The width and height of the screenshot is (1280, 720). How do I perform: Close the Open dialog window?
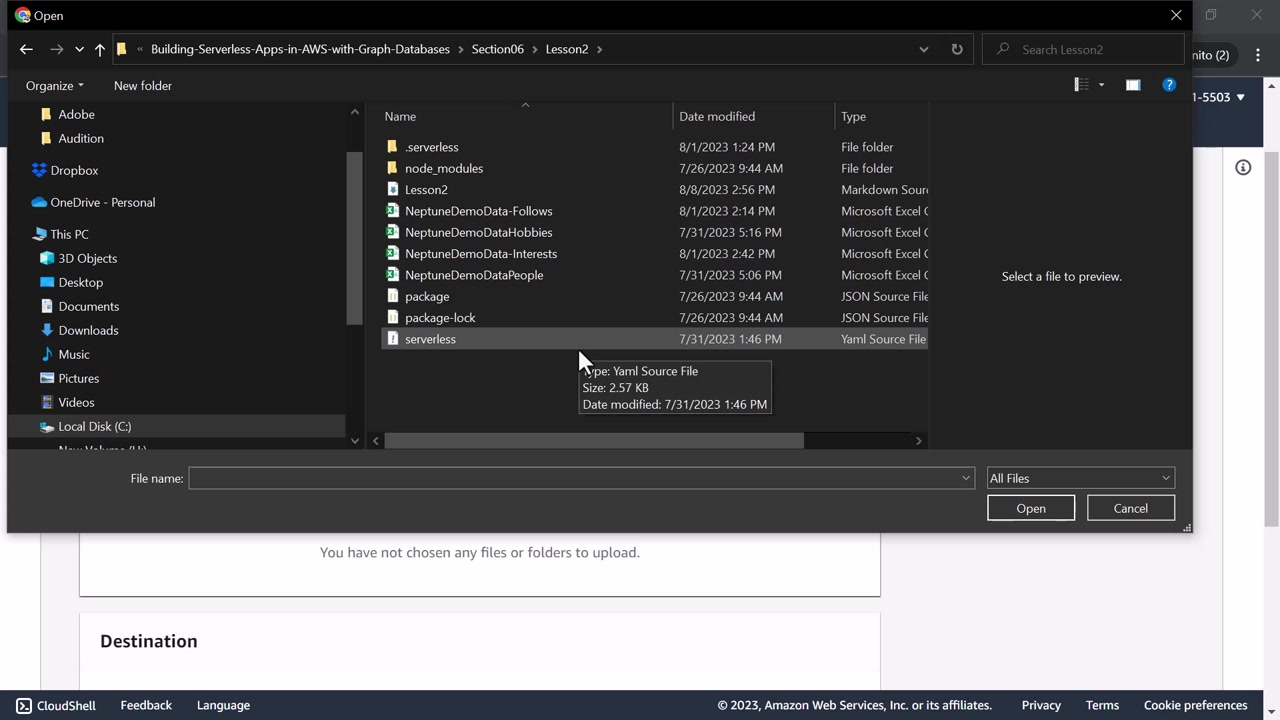pos(1176,15)
